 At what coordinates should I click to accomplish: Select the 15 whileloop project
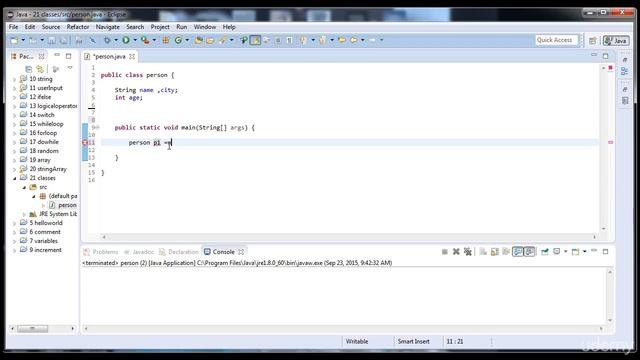(42, 124)
